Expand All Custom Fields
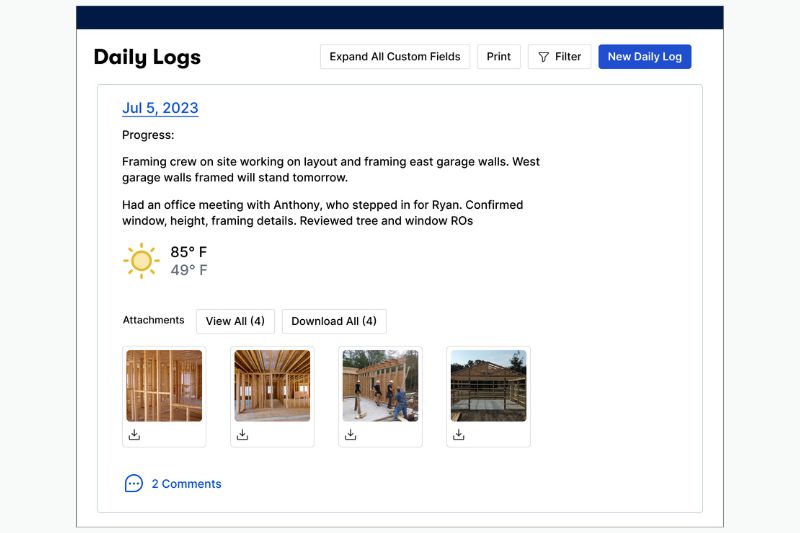800x533 pixels. click(394, 57)
